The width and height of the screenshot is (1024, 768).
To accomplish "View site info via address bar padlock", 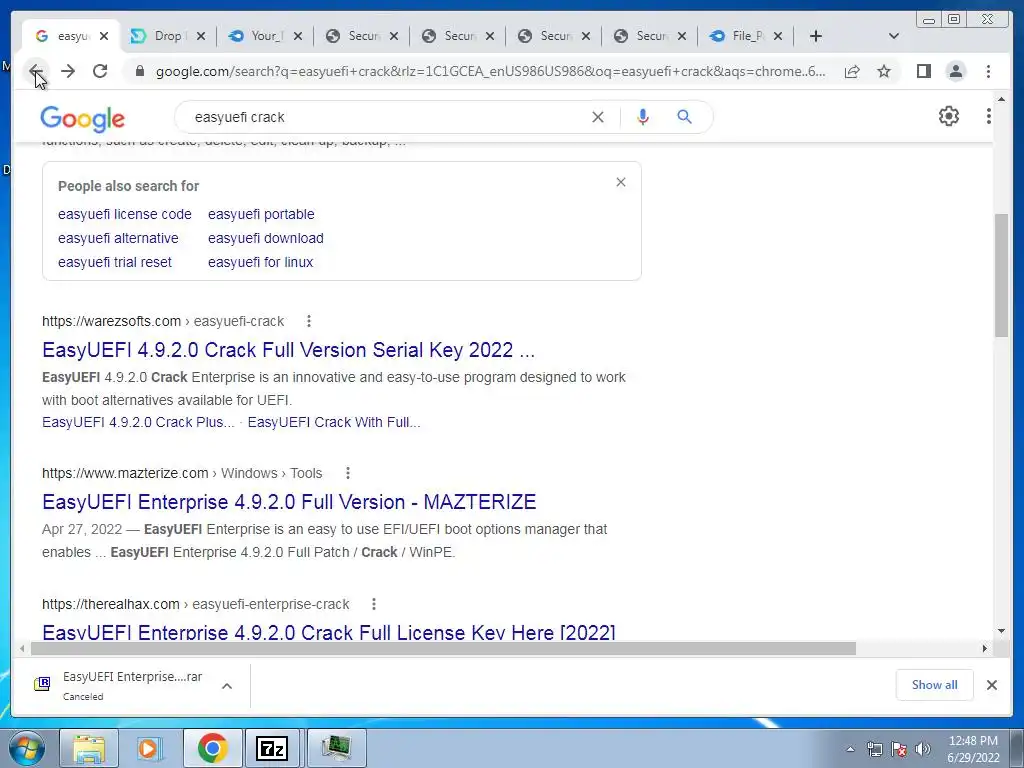I will 139,71.
